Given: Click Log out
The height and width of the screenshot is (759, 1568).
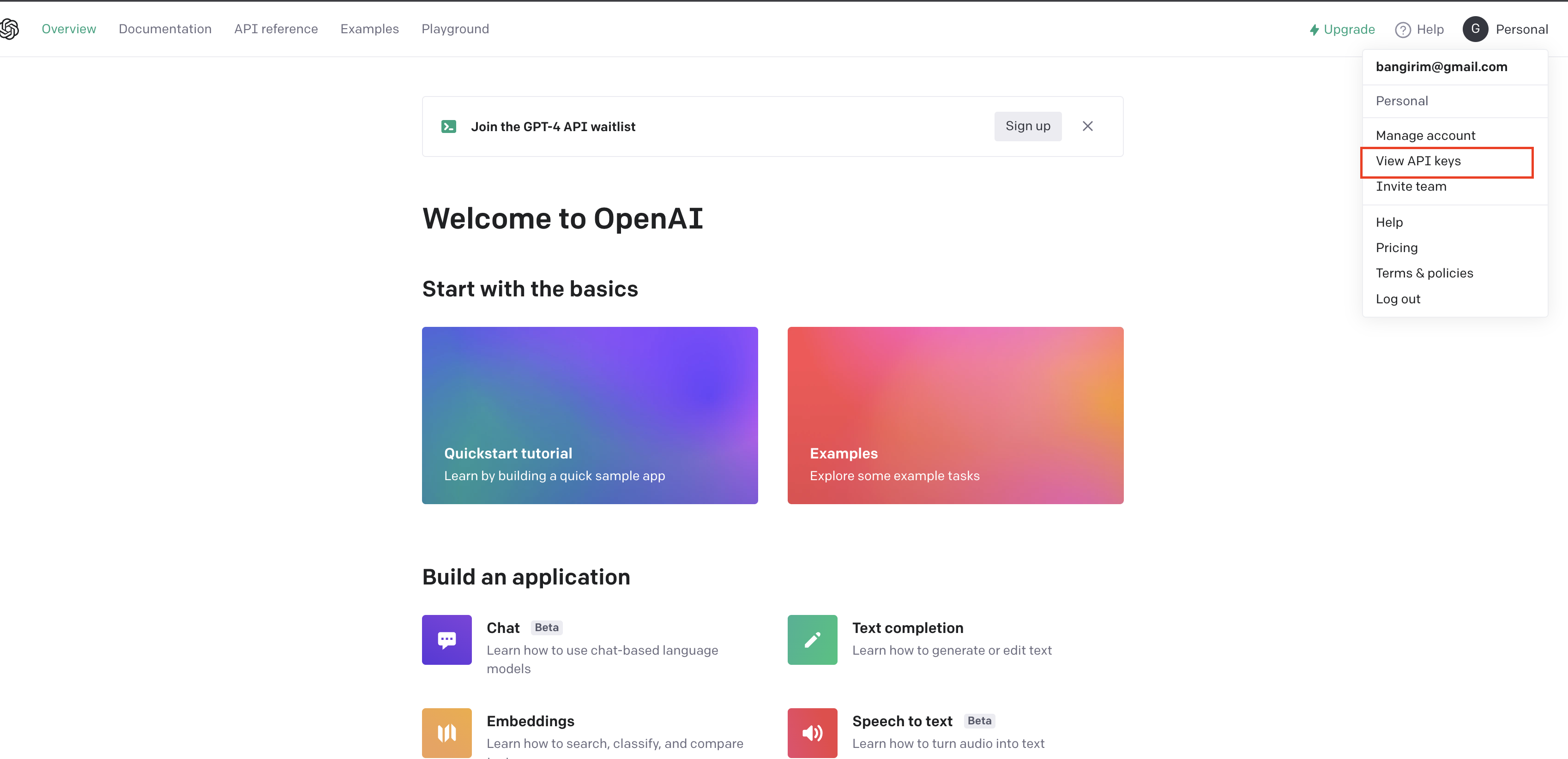Looking at the screenshot, I should (x=1398, y=299).
